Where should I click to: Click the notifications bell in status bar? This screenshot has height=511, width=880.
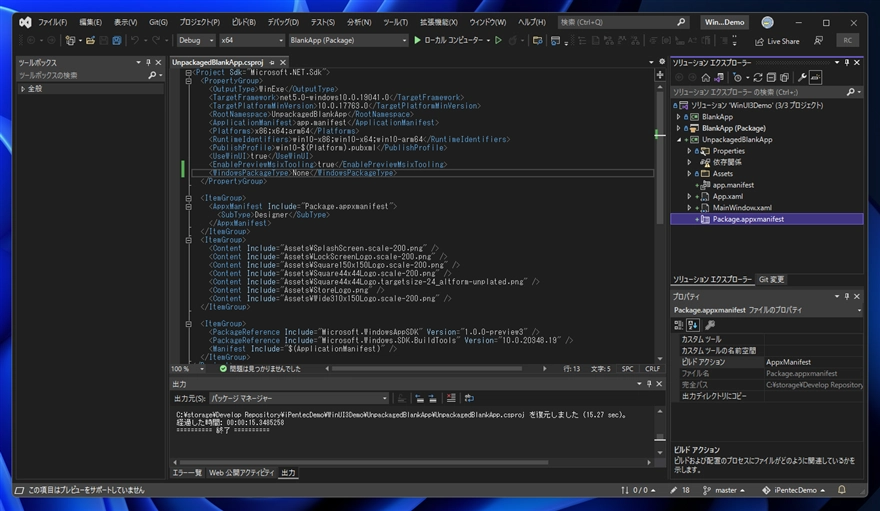tap(842, 490)
